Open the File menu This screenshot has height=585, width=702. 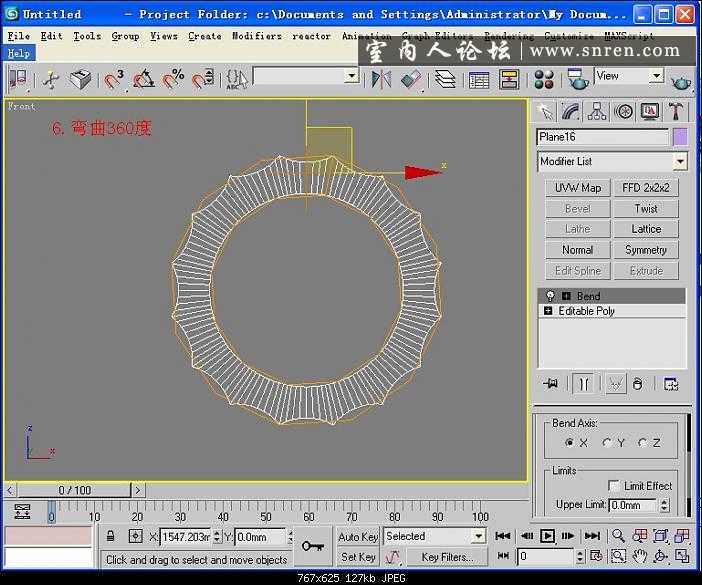[x=18, y=36]
